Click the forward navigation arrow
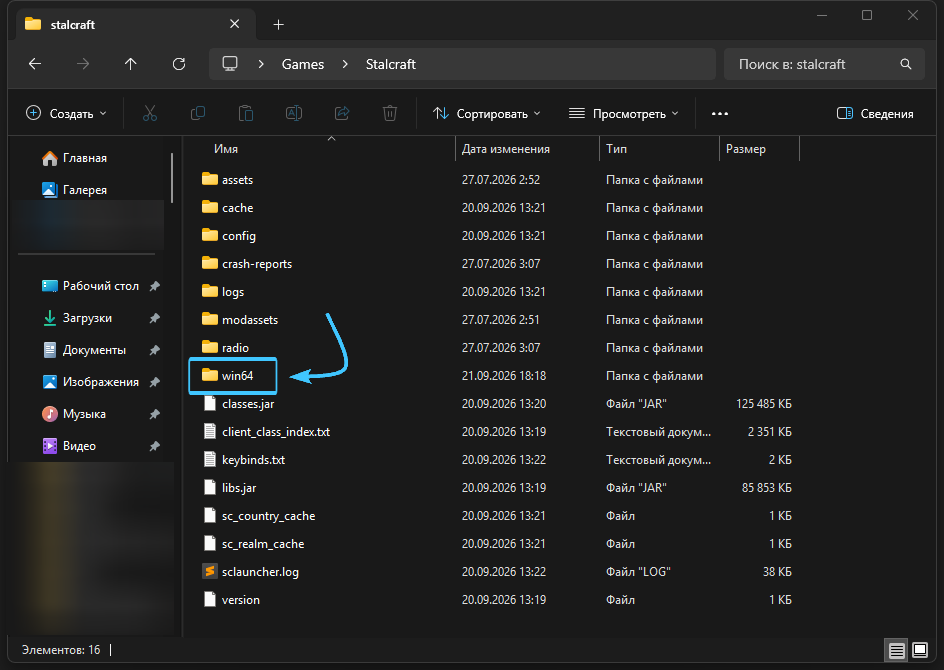The image size is (944, 670). 83,64
